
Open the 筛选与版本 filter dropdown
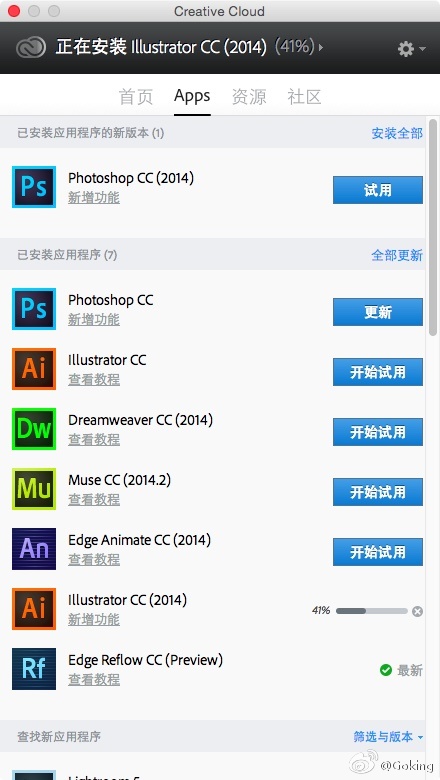(388, 736)
